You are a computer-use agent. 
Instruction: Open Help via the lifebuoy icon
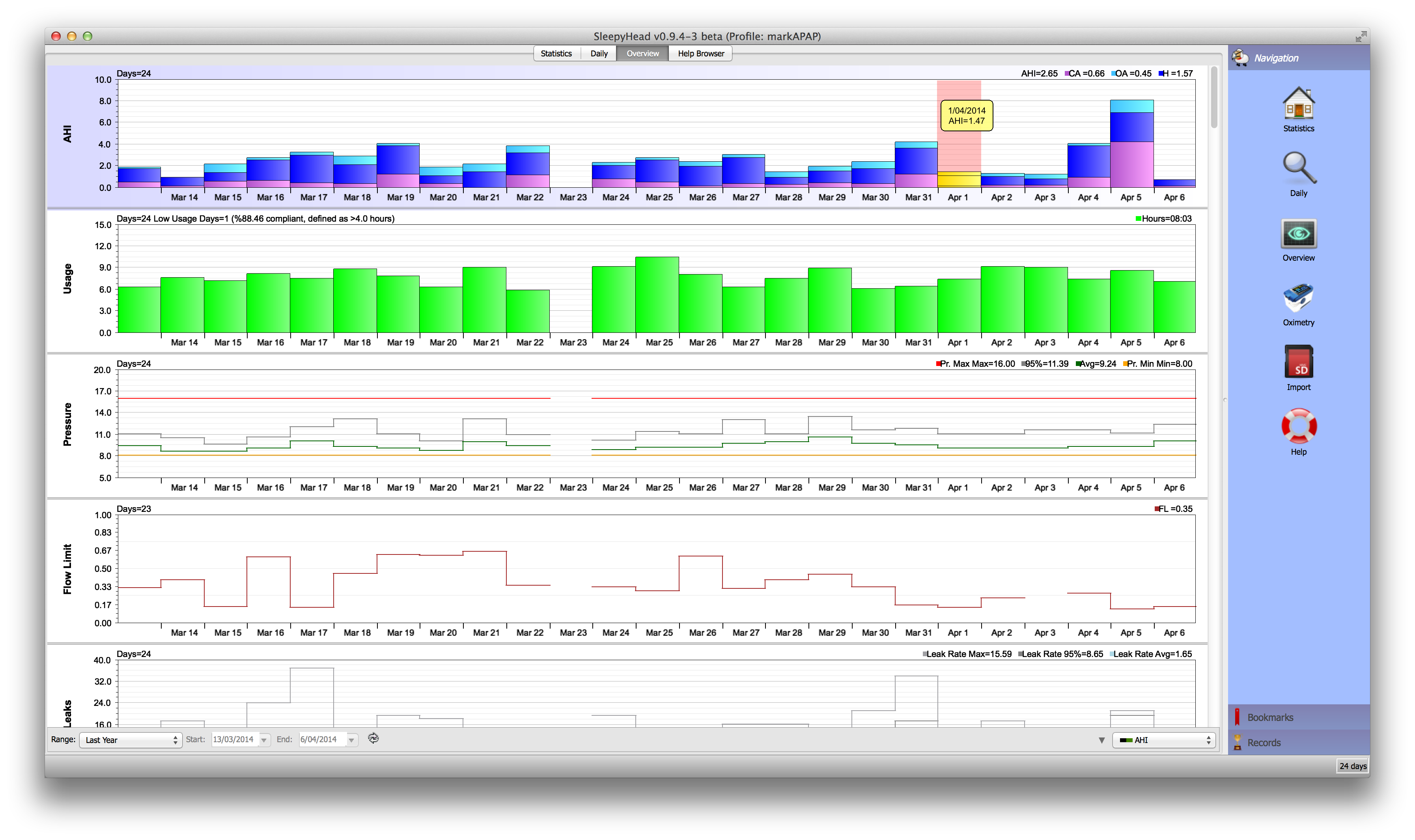[1298, 427]
